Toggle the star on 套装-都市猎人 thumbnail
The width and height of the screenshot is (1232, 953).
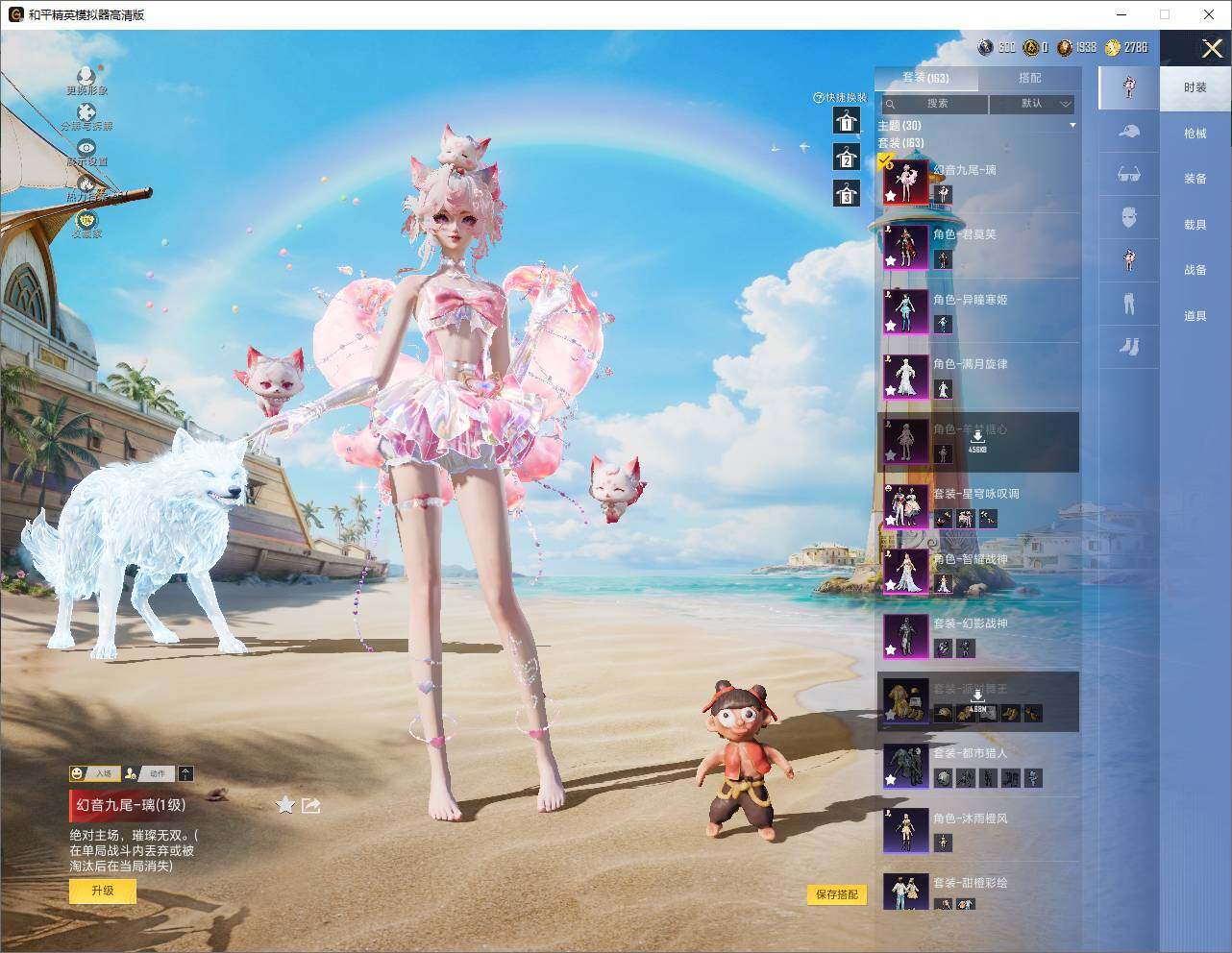(891, 779)
